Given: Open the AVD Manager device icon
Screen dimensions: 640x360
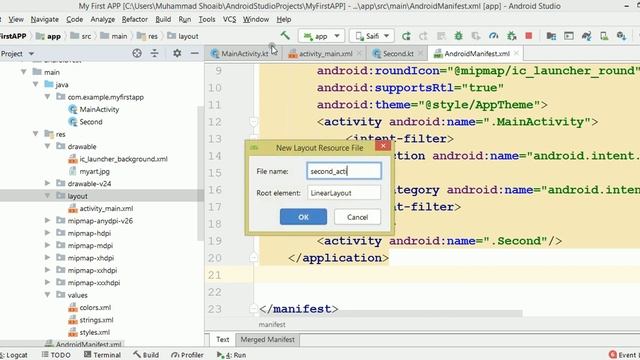Looking at the screenshot, I should coord(604,36).
